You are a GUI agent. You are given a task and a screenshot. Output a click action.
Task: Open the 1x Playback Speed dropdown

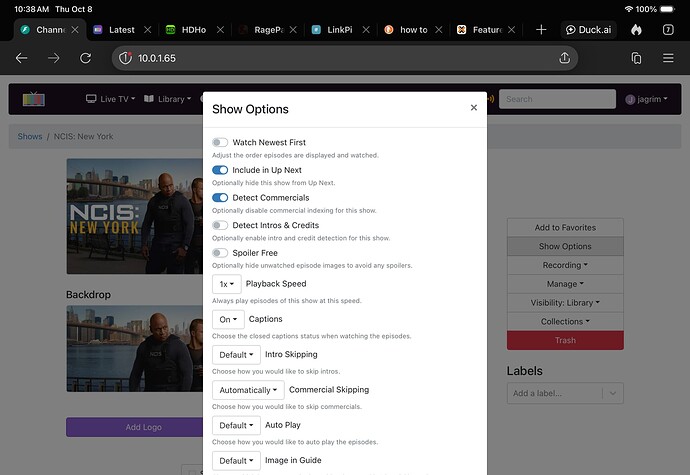pyautogui.click(x=227, y=284)
